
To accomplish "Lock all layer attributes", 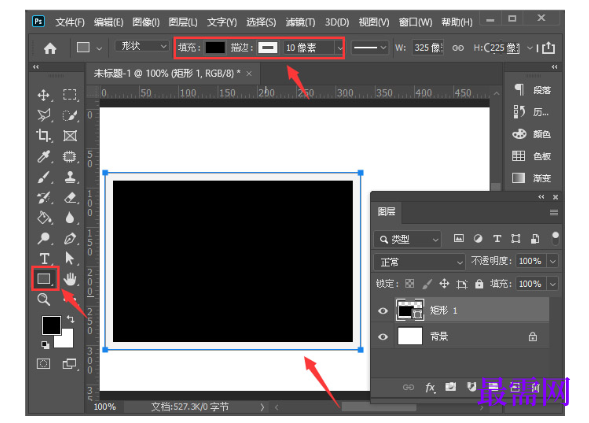I will (x=479, y=284).
